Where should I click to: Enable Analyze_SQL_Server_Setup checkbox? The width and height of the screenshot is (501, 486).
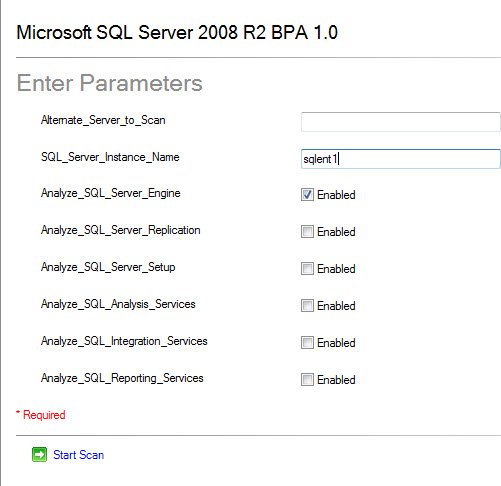pyautogui.click(x=307, y=268)
